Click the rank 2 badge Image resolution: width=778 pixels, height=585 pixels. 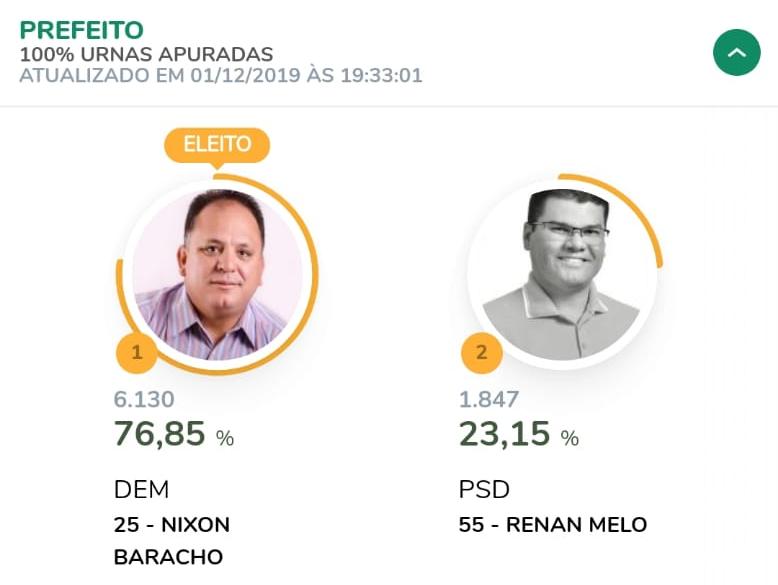tap(481, 353)
